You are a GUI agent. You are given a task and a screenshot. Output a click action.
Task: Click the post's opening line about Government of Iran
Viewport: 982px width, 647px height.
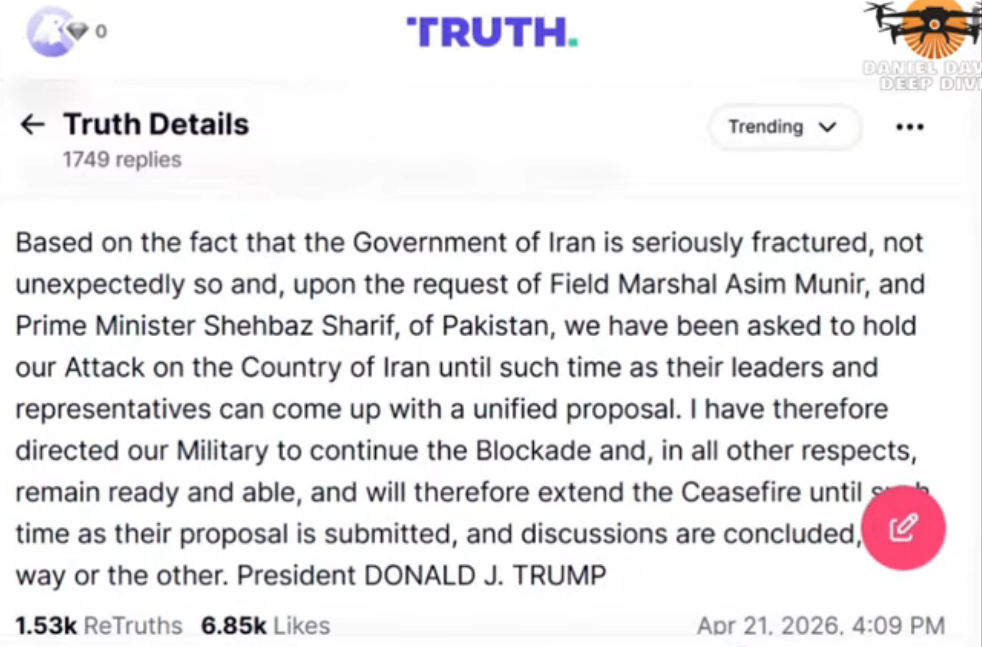469,242
